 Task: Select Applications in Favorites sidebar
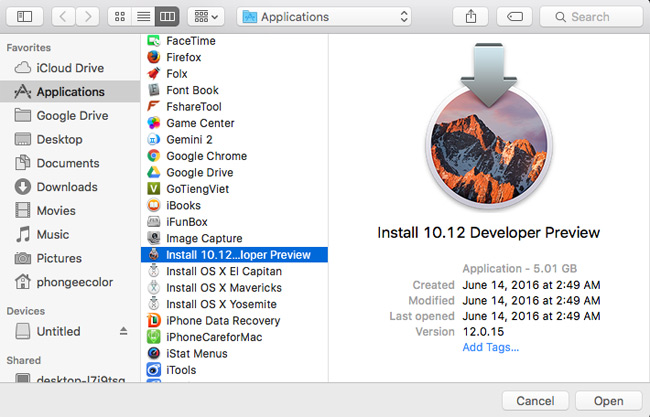pos(70,92)
